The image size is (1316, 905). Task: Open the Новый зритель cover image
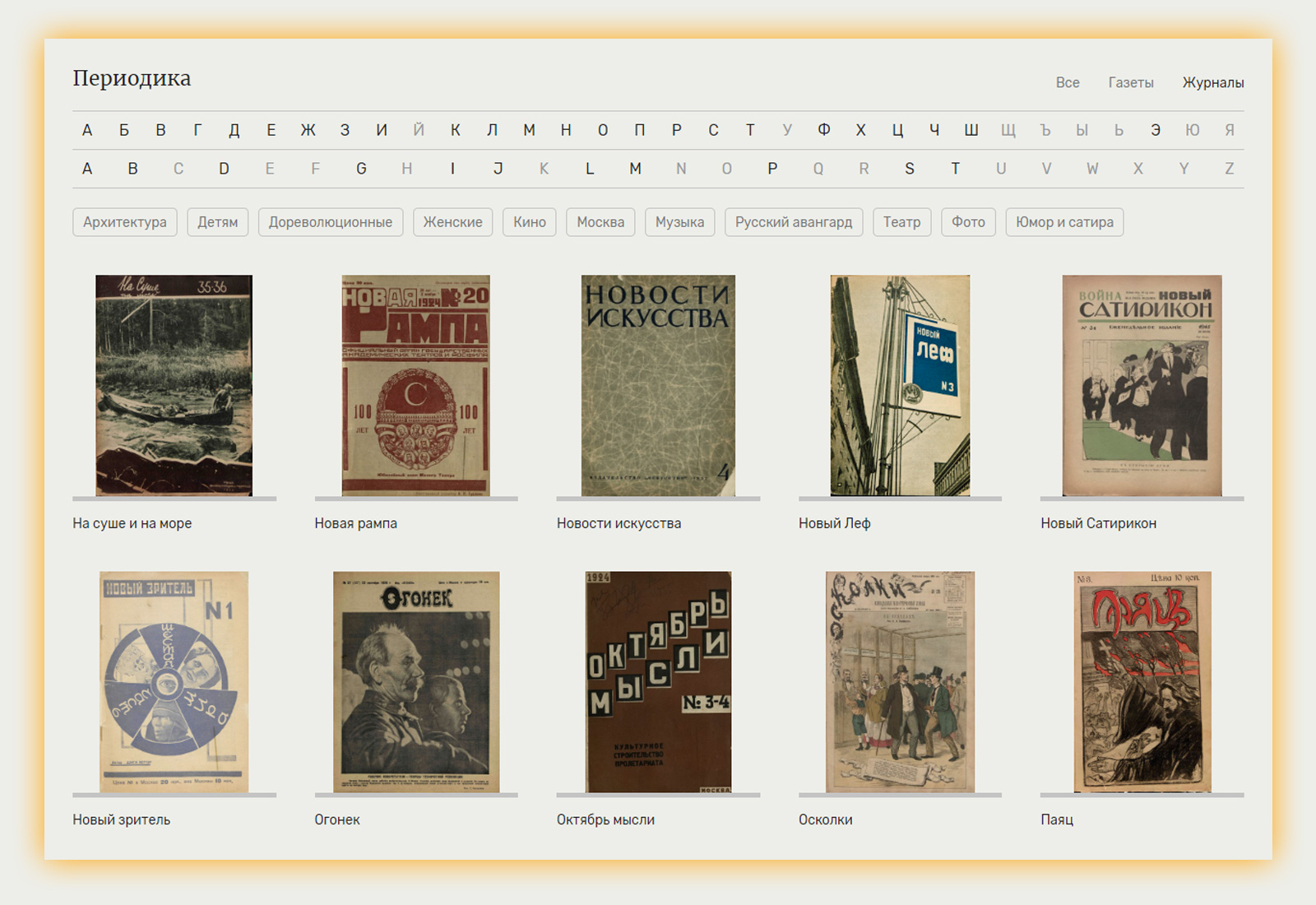click(174, 681)
